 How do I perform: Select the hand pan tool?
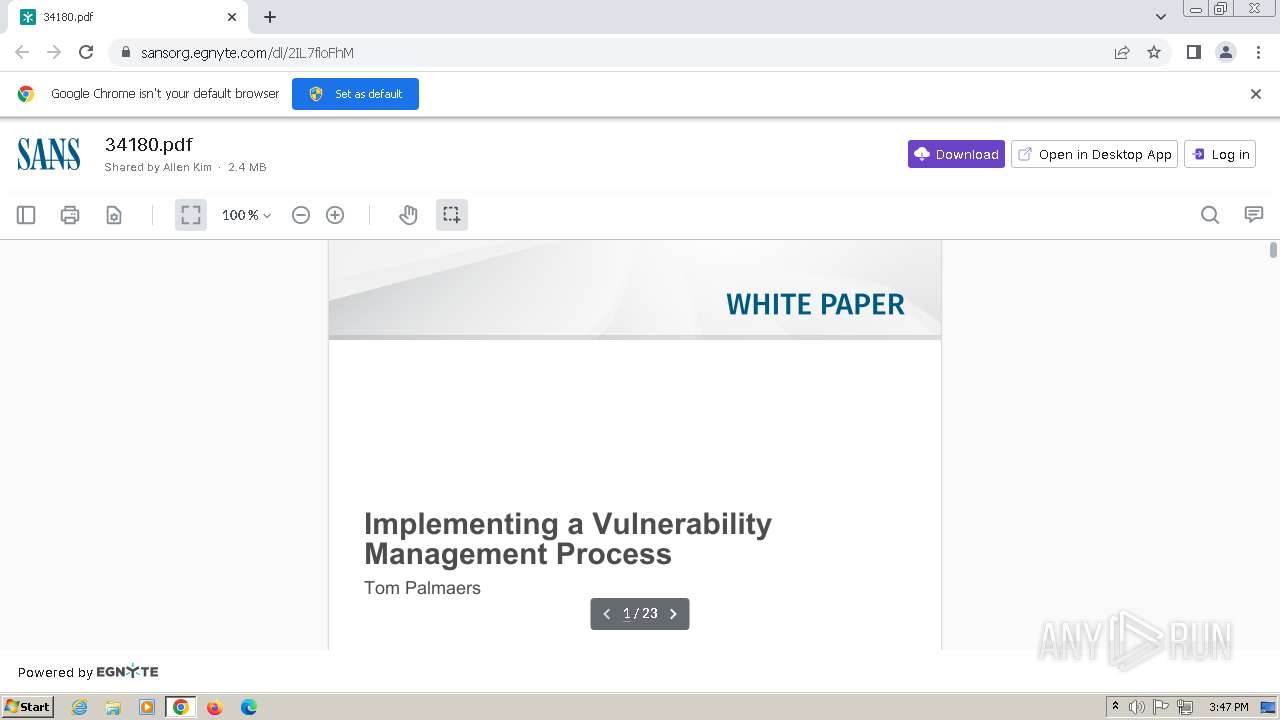tap(408, 215)
